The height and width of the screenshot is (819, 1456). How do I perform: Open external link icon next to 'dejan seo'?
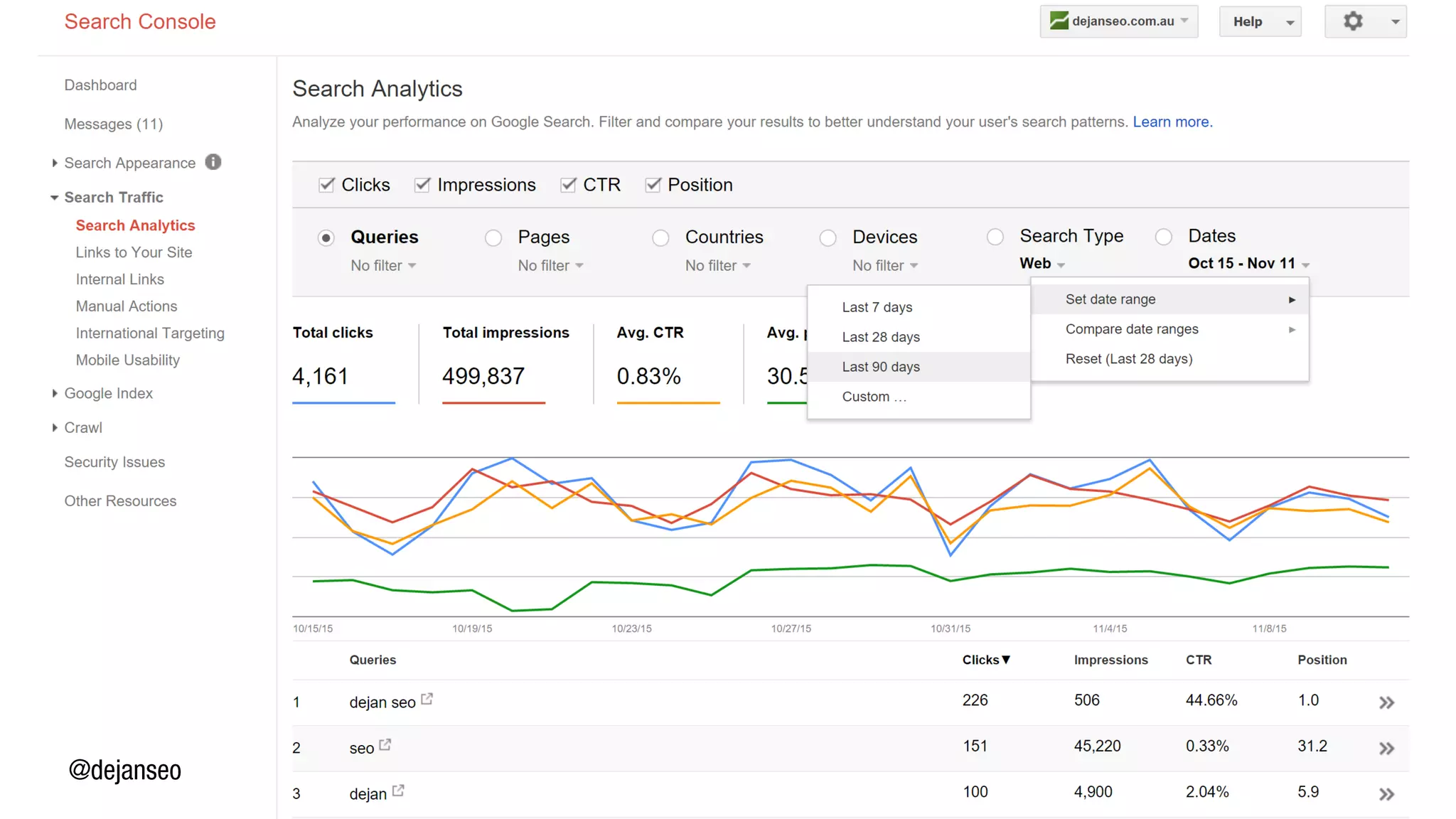click(x=427, y=700)
